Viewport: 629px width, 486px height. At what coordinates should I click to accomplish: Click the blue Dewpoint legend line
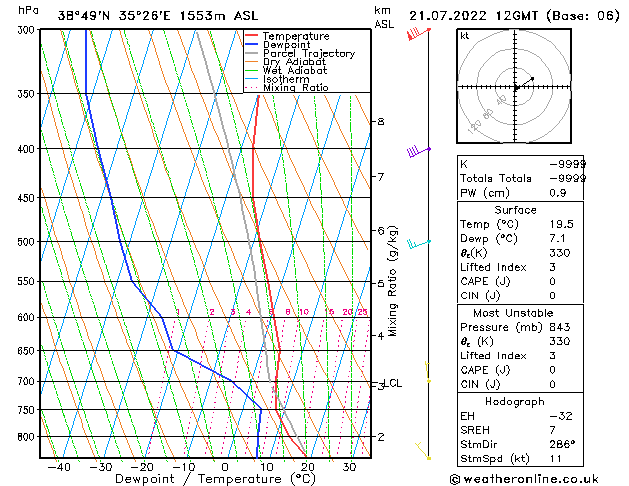252,45
